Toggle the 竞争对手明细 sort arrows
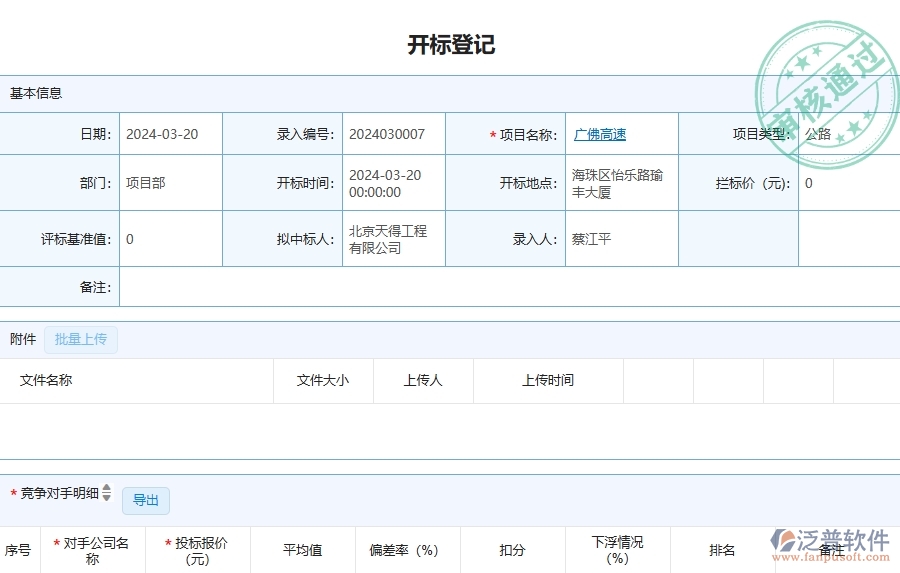The width and height of the screenshot is (900, 573). pos(107,493)
